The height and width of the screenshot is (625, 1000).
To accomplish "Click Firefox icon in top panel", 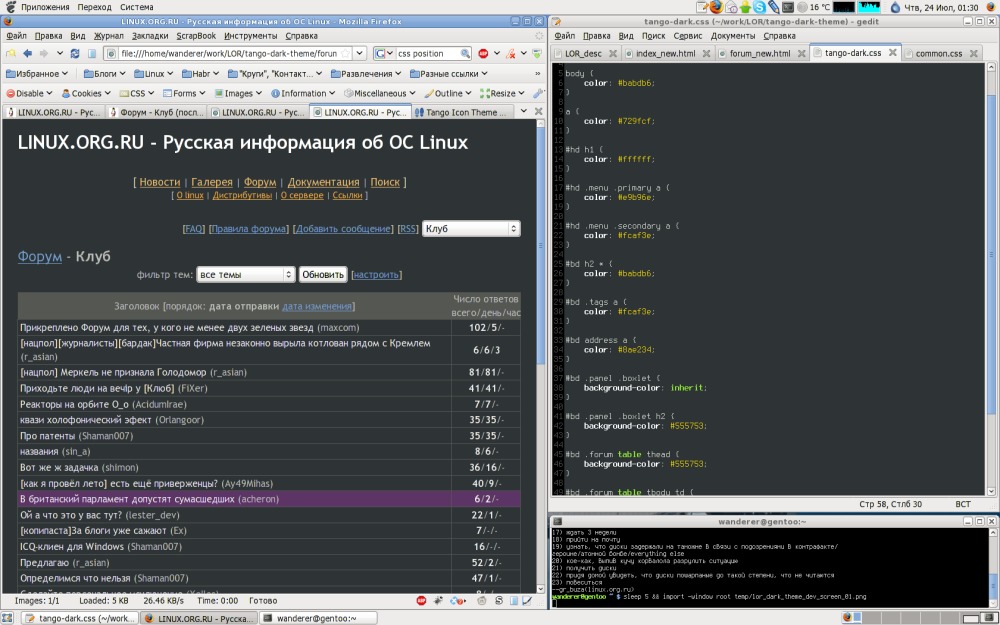I will (716, 7).
